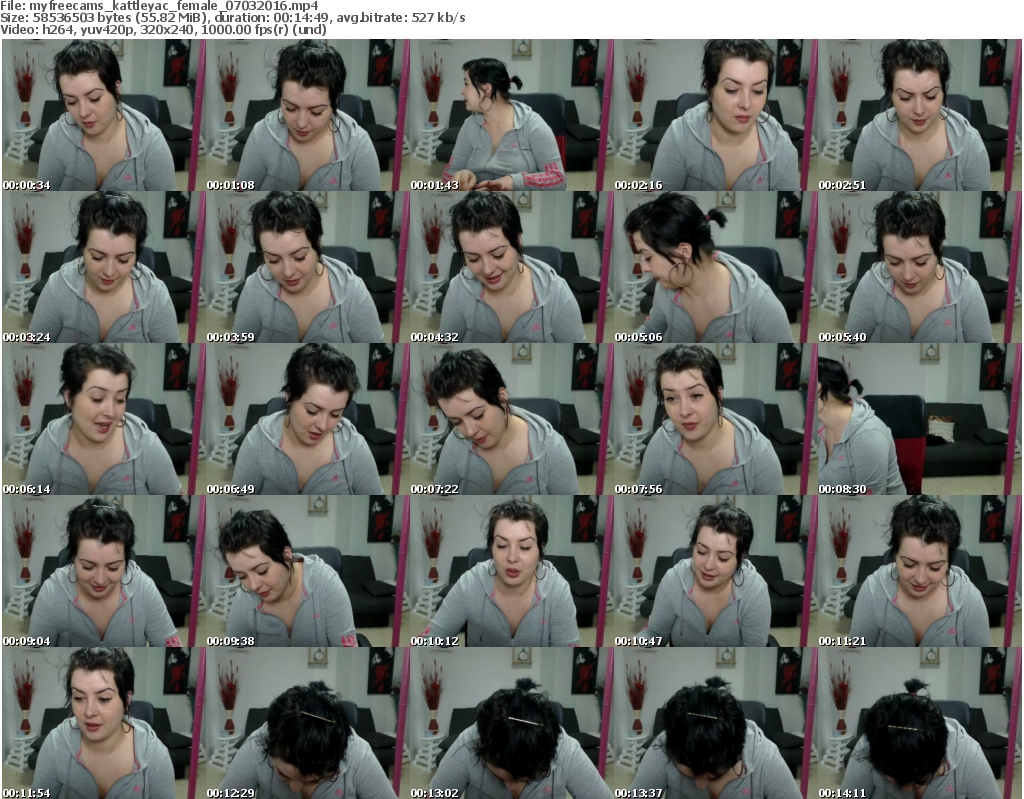
Task: Select the thumbnail timestamped 00:07:56
Action: [x=714, y=420]
